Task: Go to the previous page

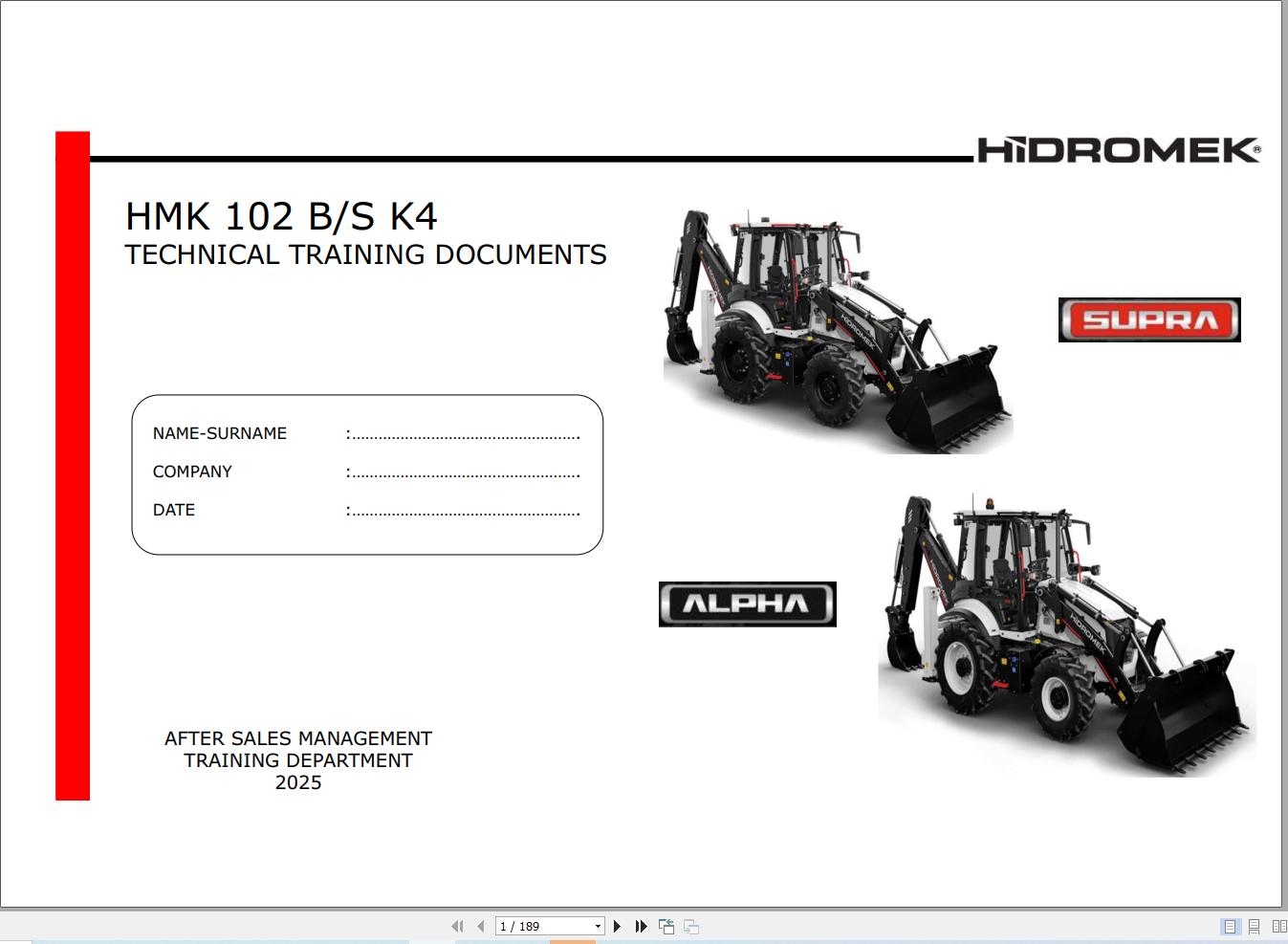Action: pos(481,926)
